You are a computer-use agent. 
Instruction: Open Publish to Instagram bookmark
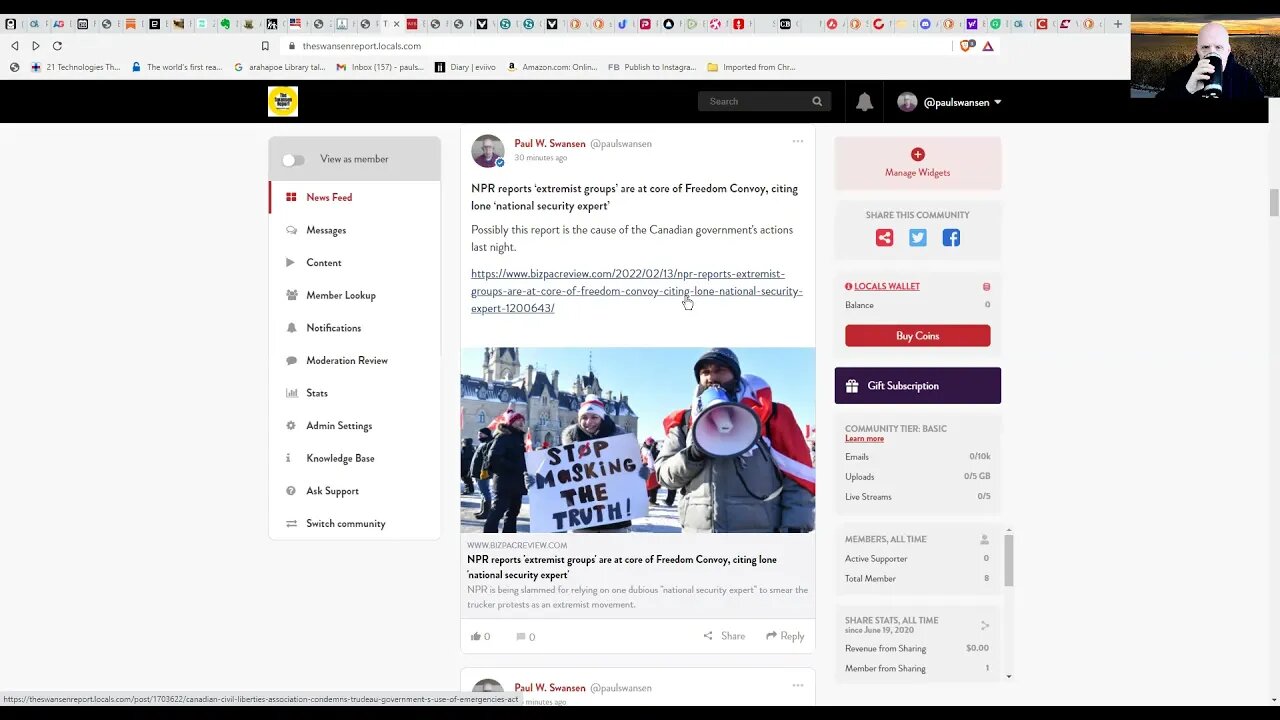(652, 67)
